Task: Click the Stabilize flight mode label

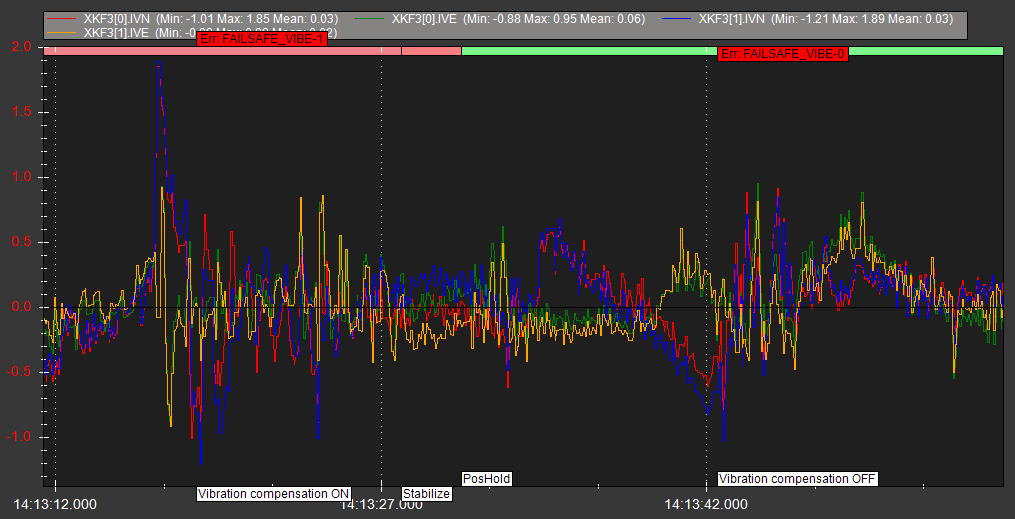Action: (x=427, y=494)
